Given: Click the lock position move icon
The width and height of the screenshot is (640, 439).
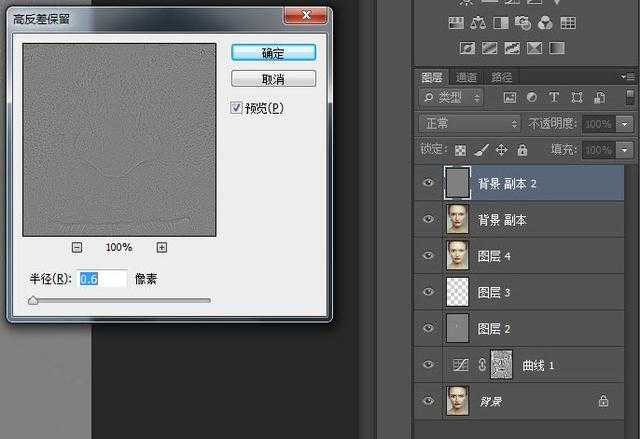Looking at the screenshot, I should click(x=501, y=150).
